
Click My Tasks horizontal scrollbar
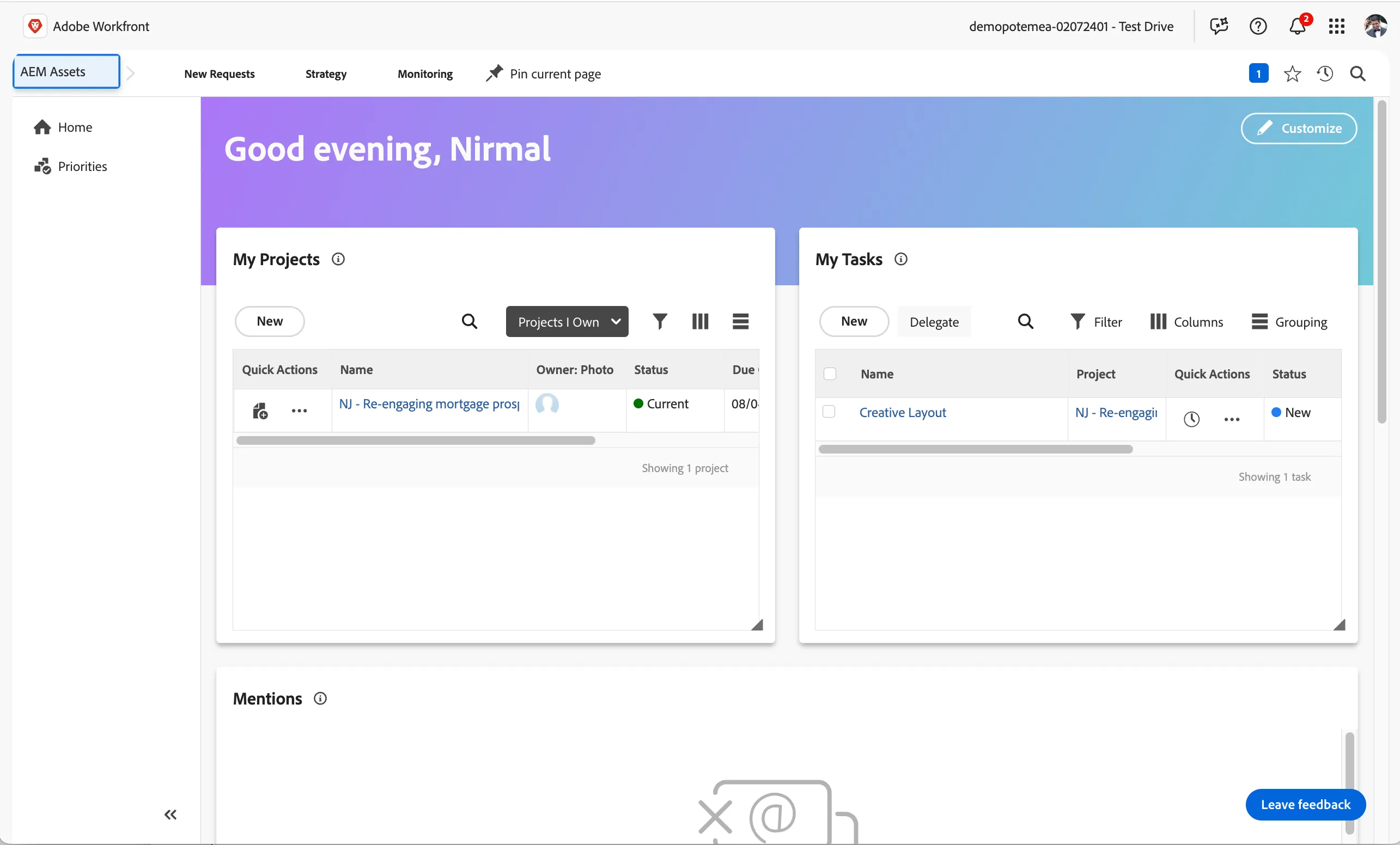coord(975,449)
